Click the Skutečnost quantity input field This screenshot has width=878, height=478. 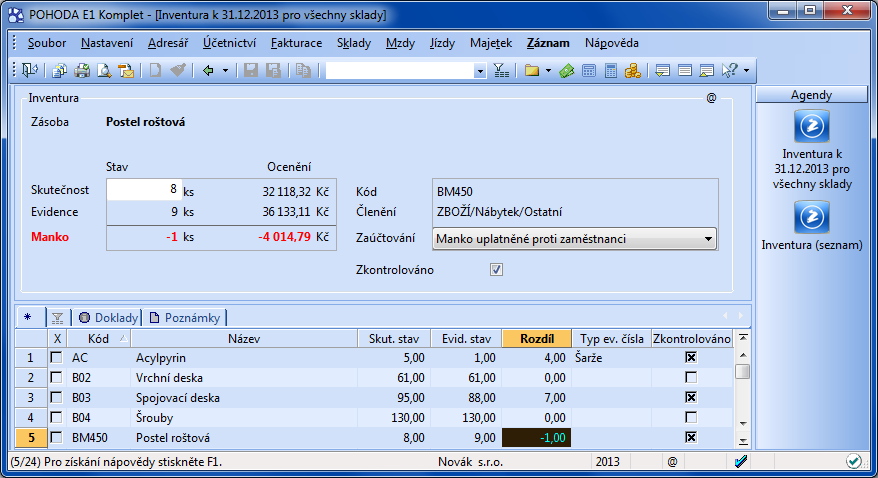tap(143, 189)
